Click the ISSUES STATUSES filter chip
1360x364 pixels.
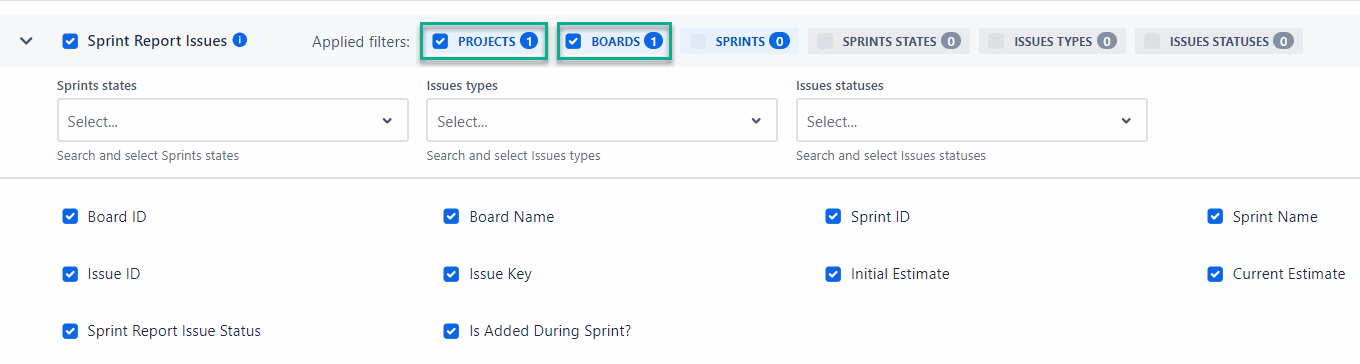[1218, 41]
